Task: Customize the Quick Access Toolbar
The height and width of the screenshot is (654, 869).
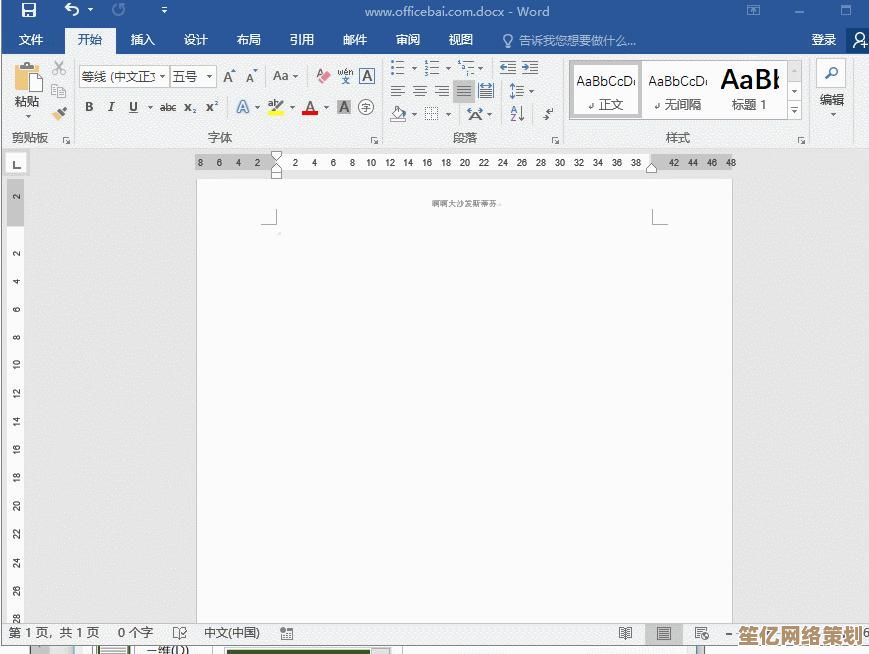Action: click(x=164, y=10)
